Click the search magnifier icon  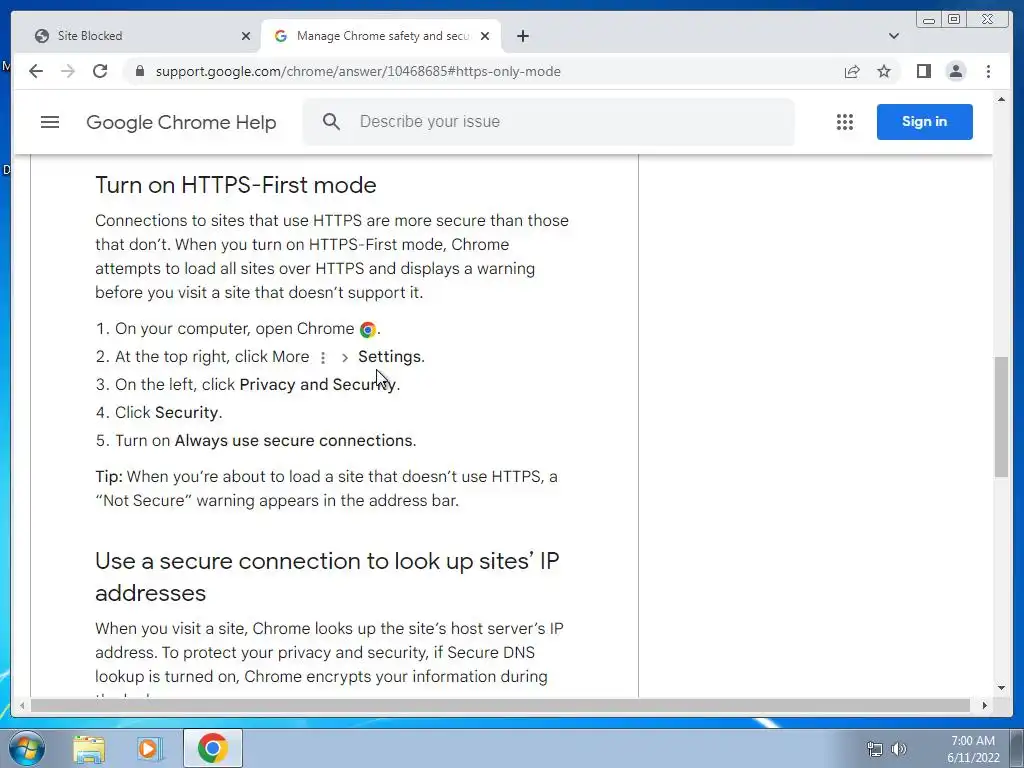[331, 121]
